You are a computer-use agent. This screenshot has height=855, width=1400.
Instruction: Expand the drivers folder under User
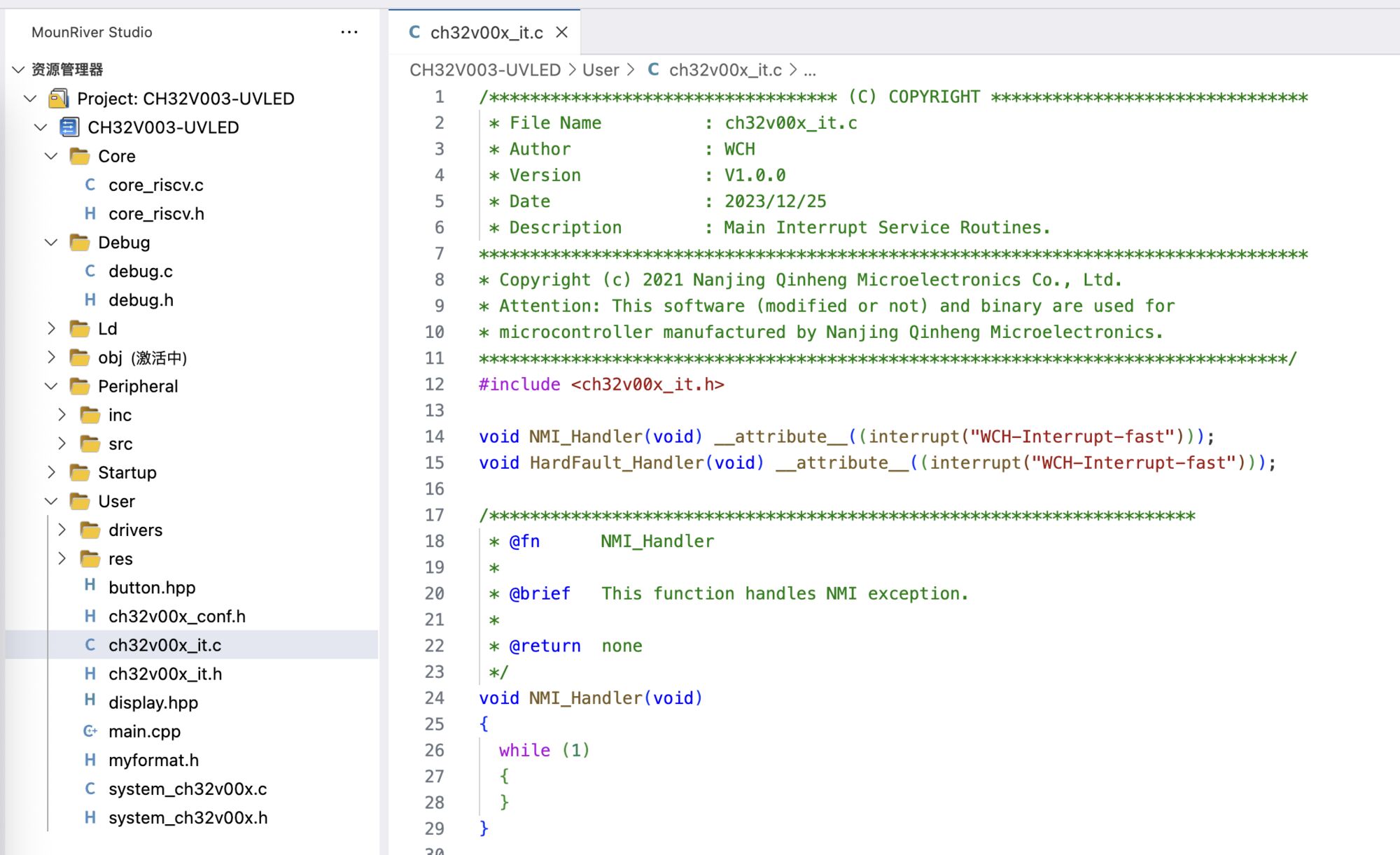(62, 530)
